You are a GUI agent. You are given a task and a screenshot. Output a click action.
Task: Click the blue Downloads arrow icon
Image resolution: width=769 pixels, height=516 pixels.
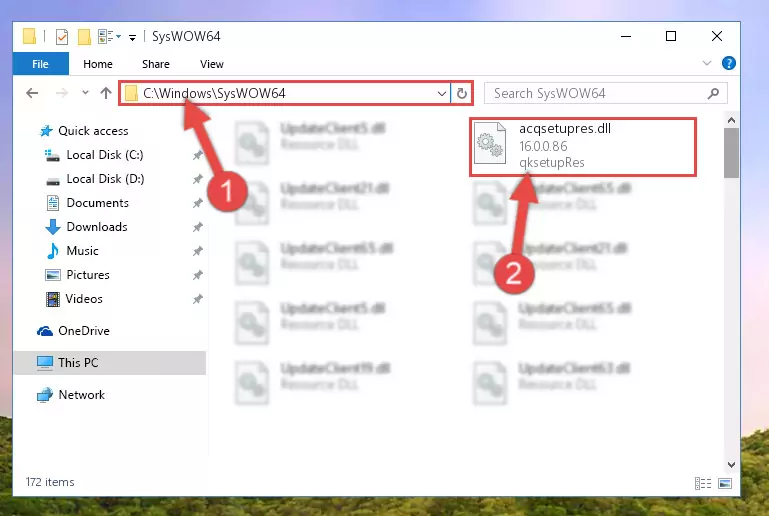point(52,227)
